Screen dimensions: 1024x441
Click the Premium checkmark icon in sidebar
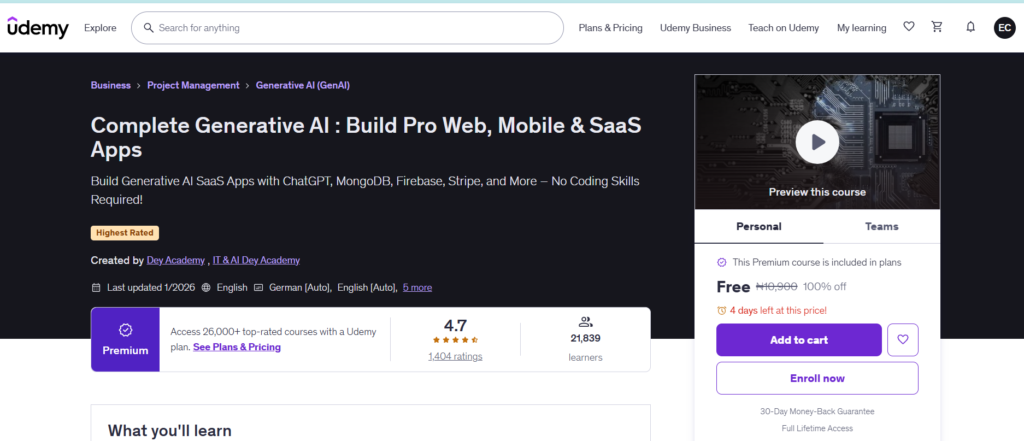click(x=722, y=262)
